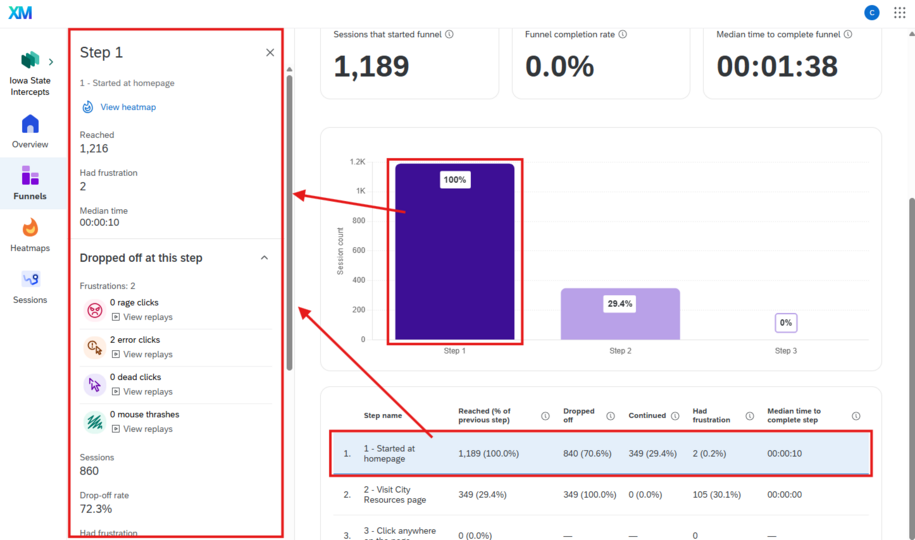The width and height of the screenshot is (915, 540).
Task: Click info icon for Had frustration column
Action: point(750,416)
